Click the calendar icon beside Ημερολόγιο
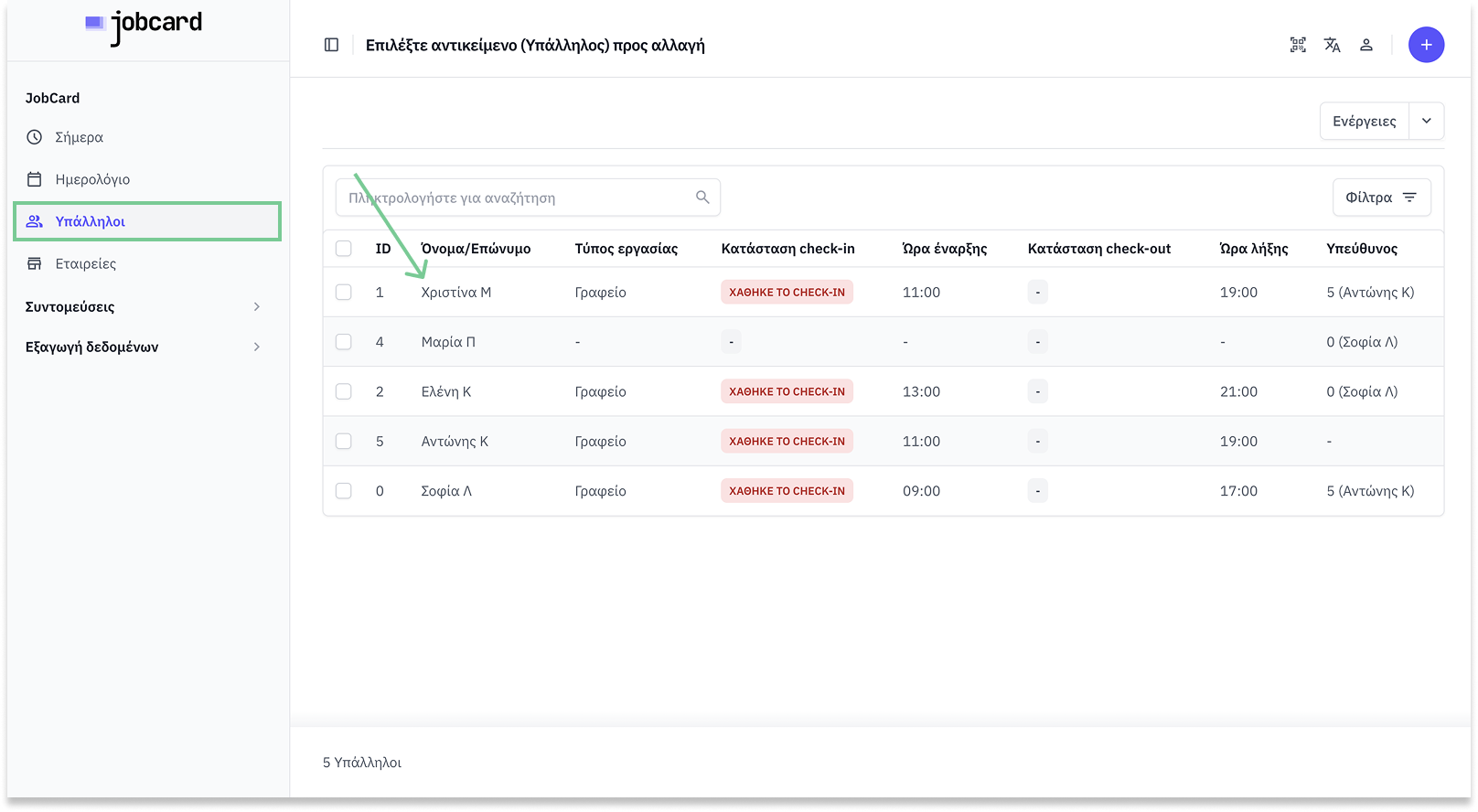The height and width of the screenshot is (812, 1478). [x=35, y=179]
